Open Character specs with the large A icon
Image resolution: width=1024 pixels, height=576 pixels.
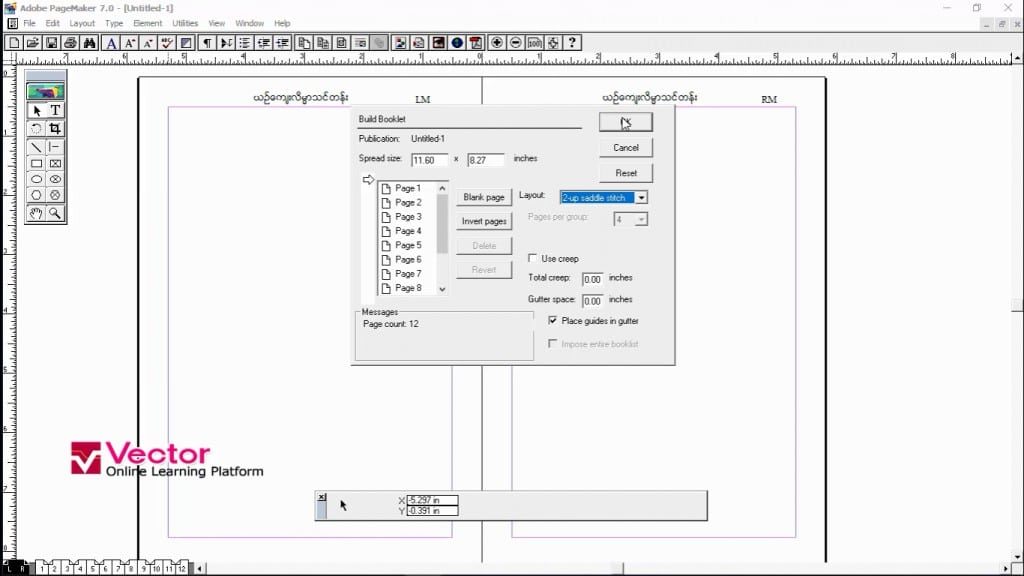(x=111, y=43)
